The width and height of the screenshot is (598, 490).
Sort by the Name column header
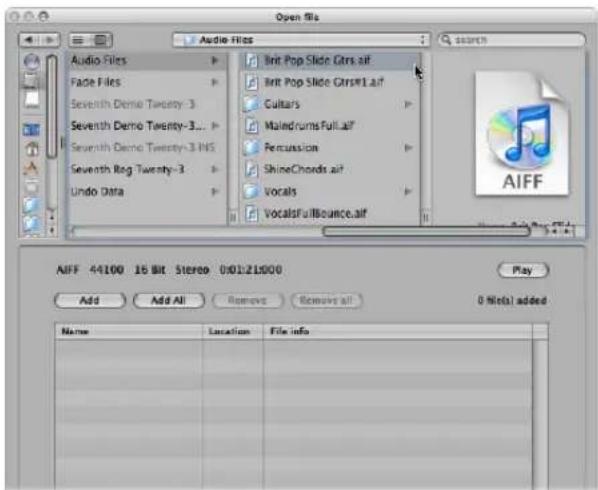coord(129,331)
